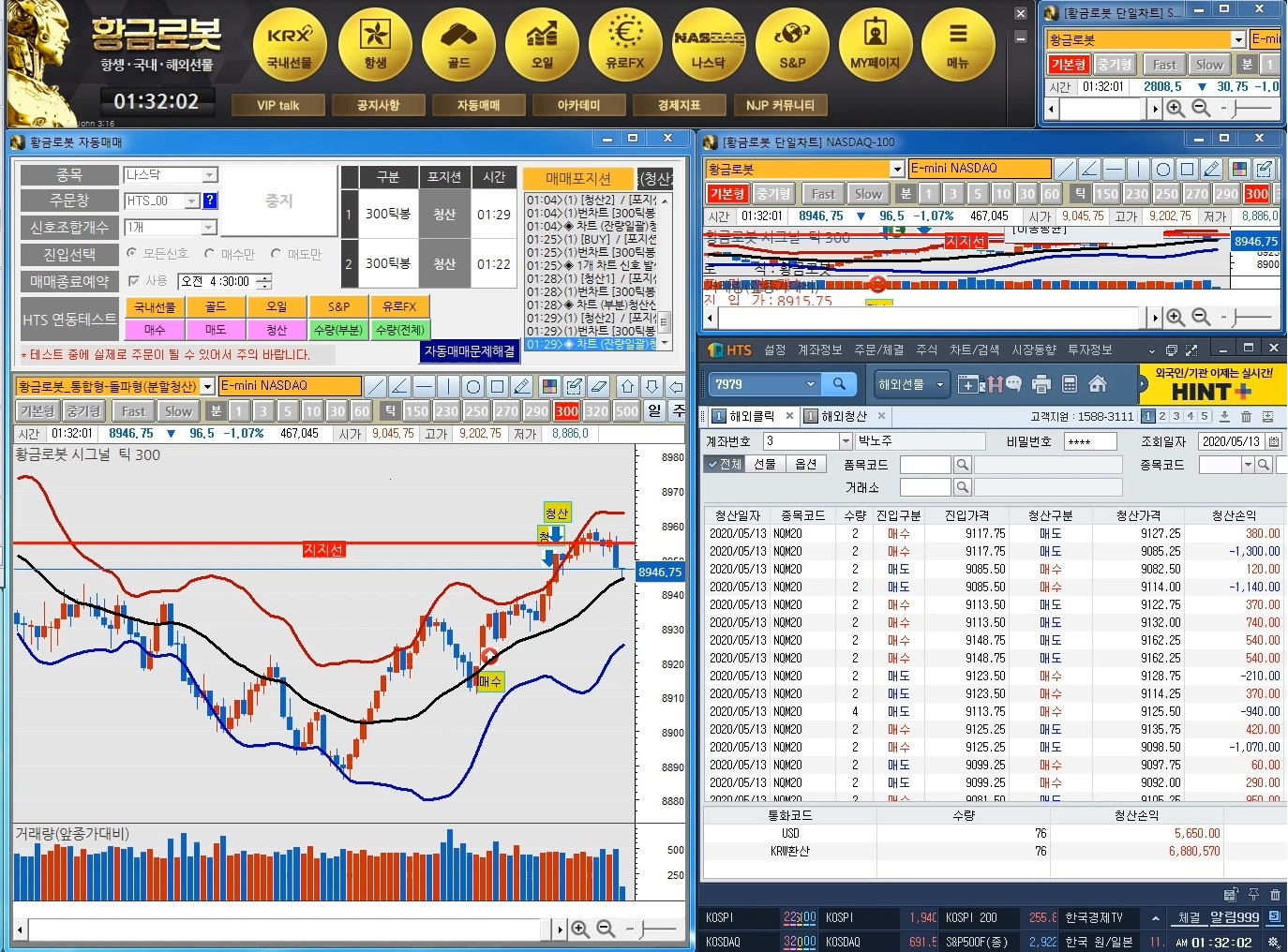1288x952 pixels.
Task: Select 모든신호 radio button
Action: point(131,254)
